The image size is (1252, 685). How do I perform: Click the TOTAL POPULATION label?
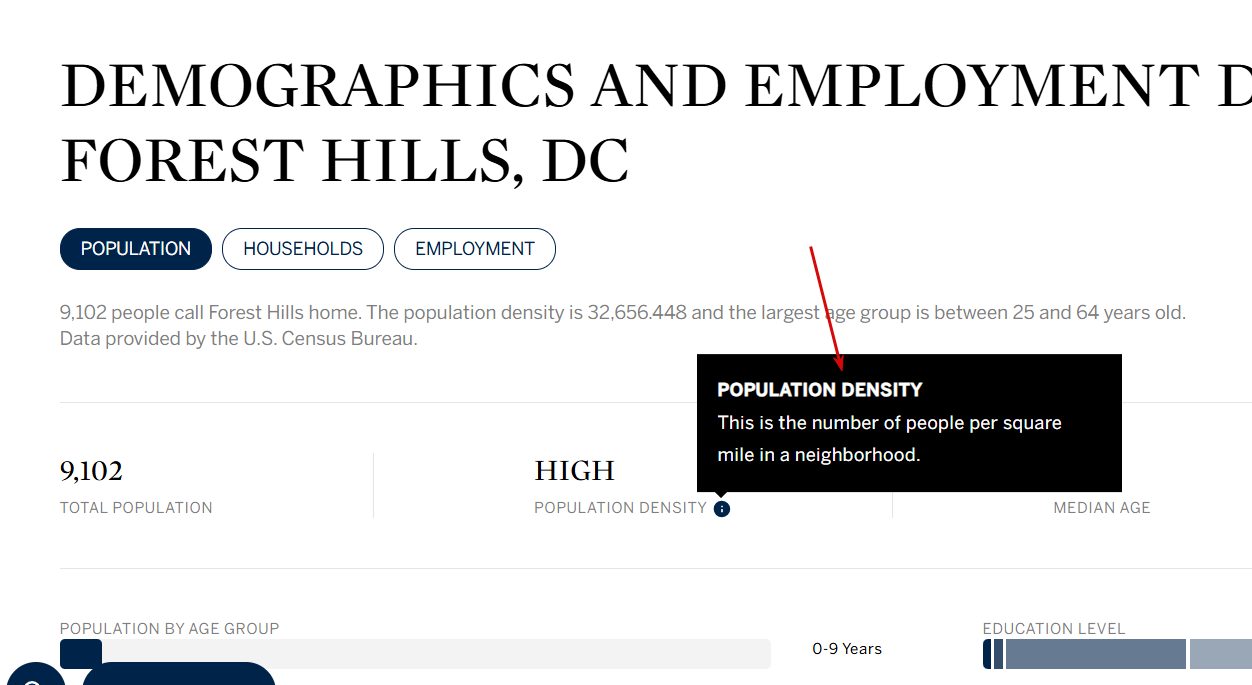[x=136, y=508]
